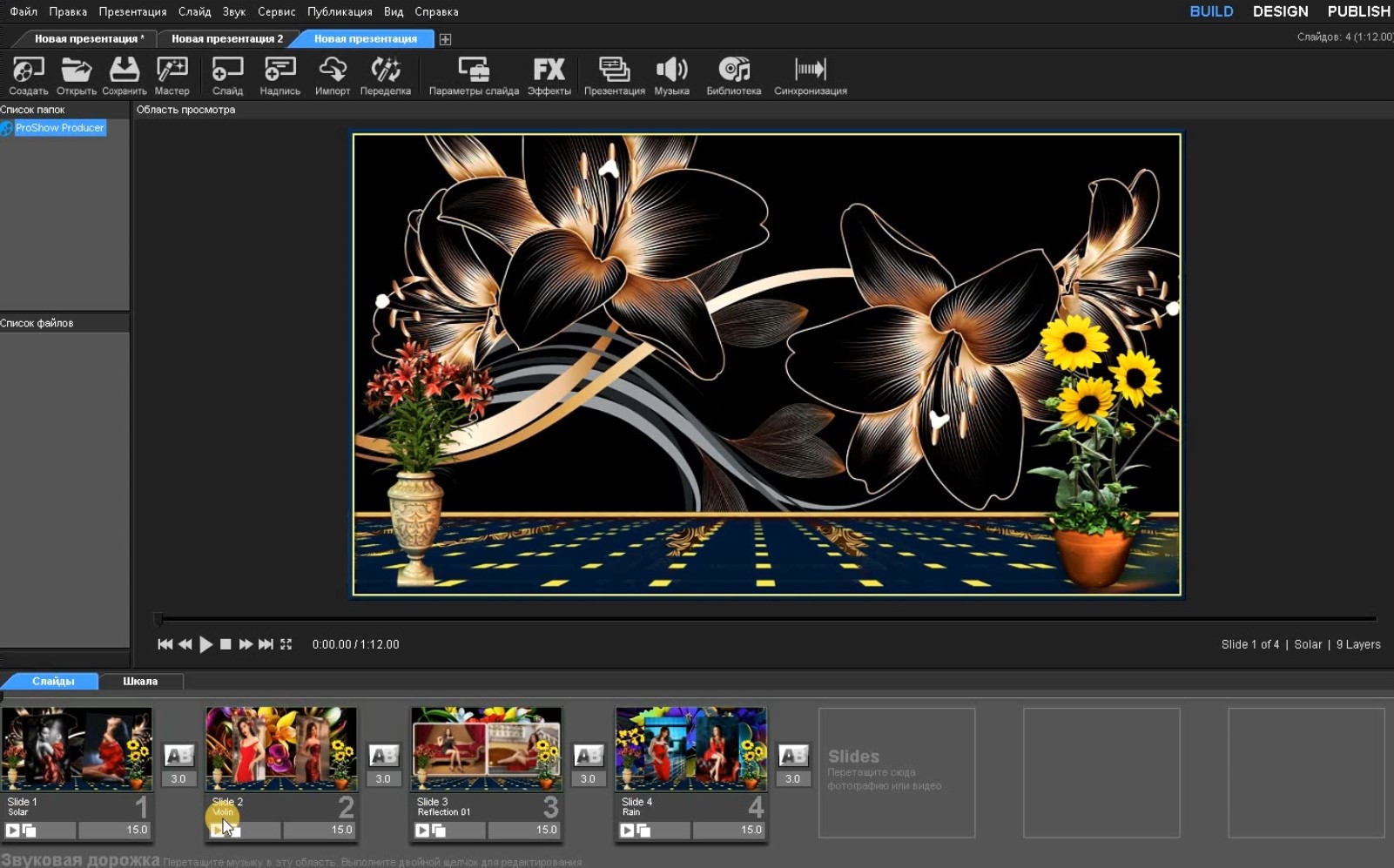Save the show with Сохранить icon

124,76
